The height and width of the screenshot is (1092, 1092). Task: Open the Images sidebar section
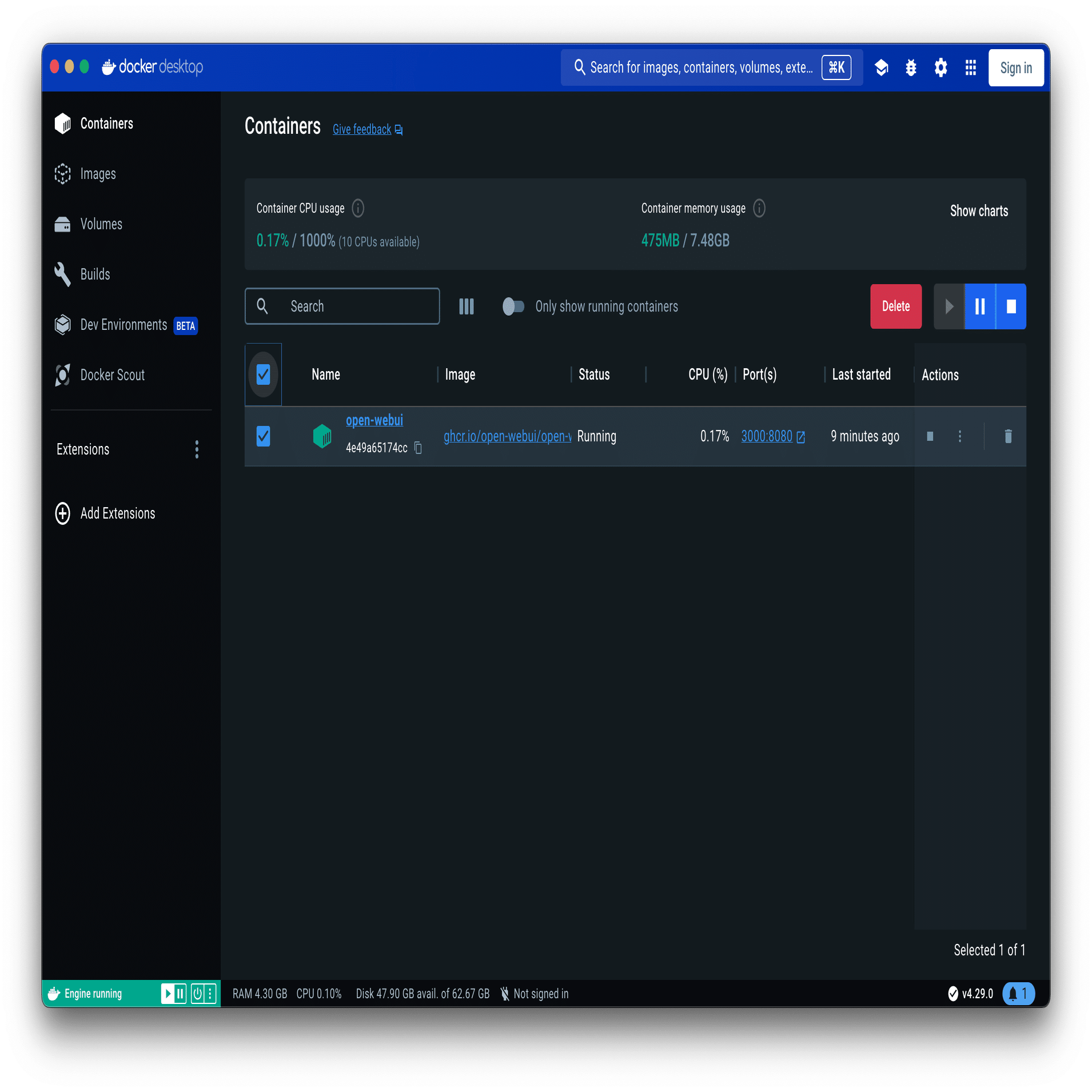pyautogui.click(x=131, y=174)
